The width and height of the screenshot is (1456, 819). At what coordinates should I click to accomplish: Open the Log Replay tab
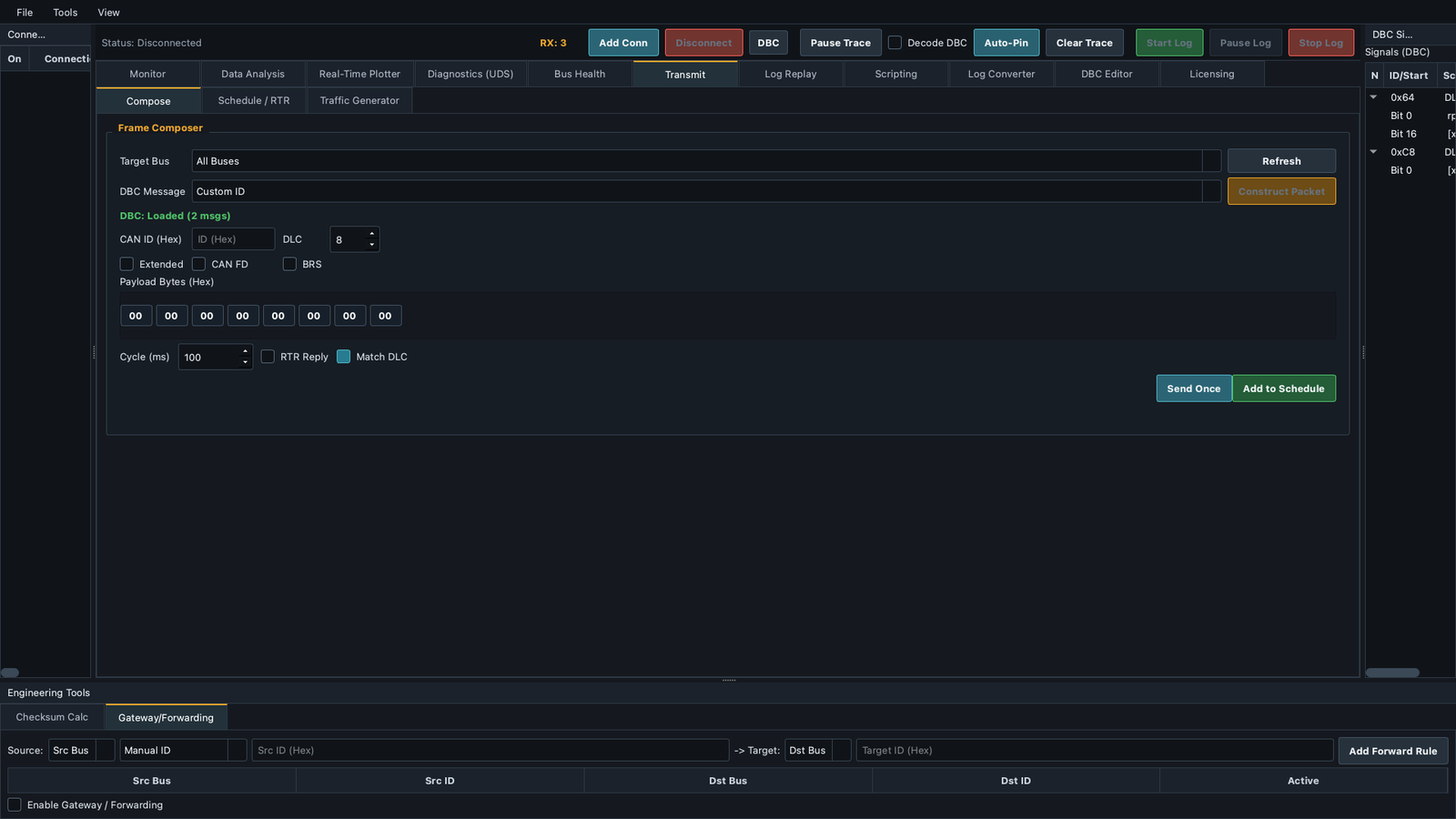tap(791, 75)
